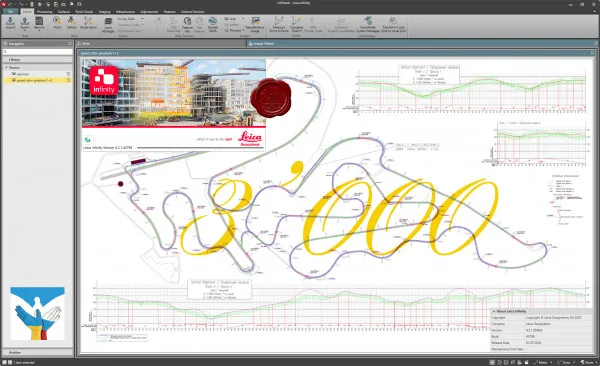The width and height of the screenshot is (600, 366).
Task: Click the Leica Infinity splash image thumbnail
Action: coord(173,104)
